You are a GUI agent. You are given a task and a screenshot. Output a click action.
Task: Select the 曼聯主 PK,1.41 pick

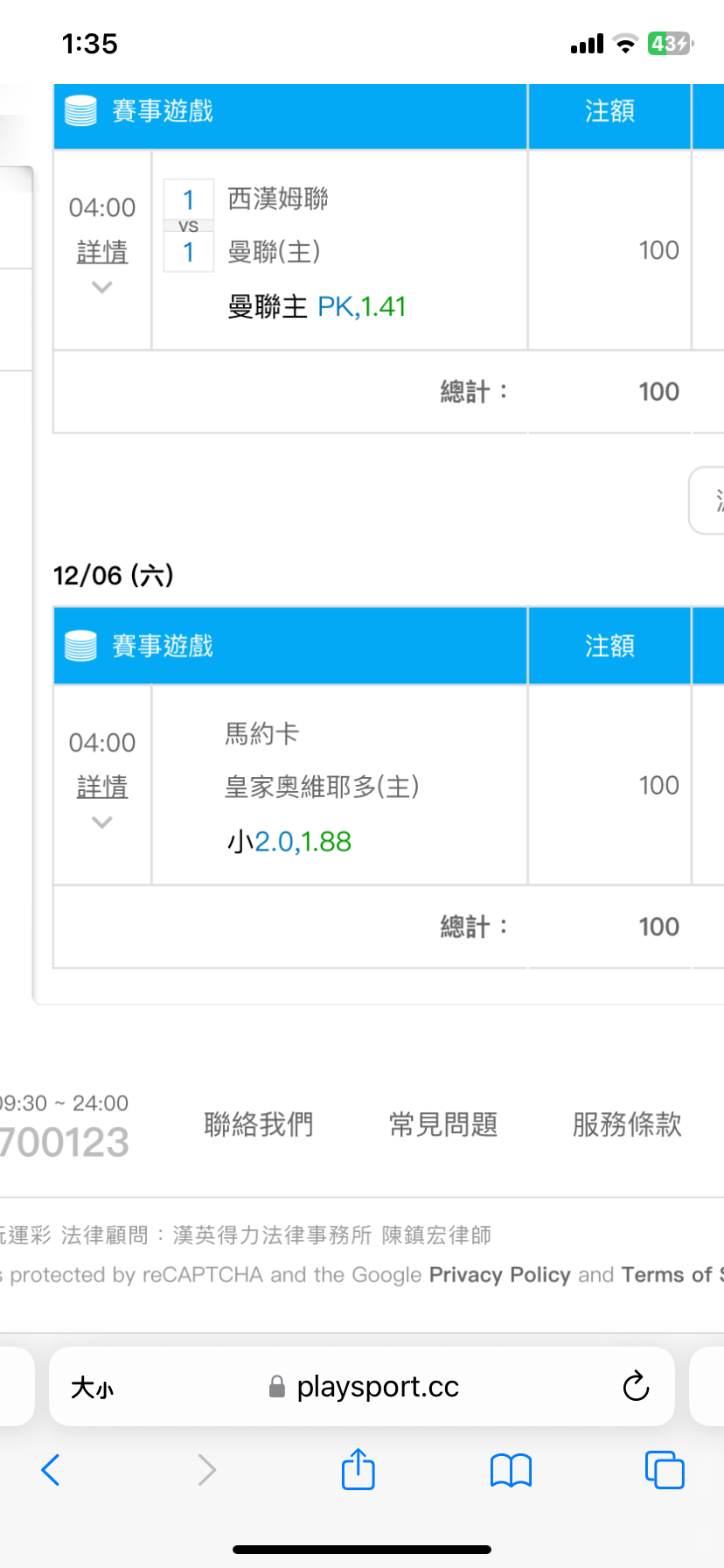(317, 307)
